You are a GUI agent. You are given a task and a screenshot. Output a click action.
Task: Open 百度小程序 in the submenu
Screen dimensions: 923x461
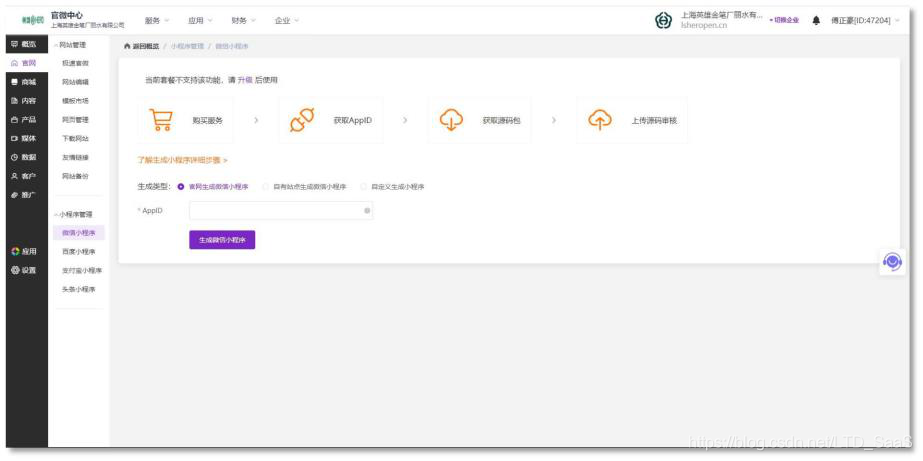[79, 251]
